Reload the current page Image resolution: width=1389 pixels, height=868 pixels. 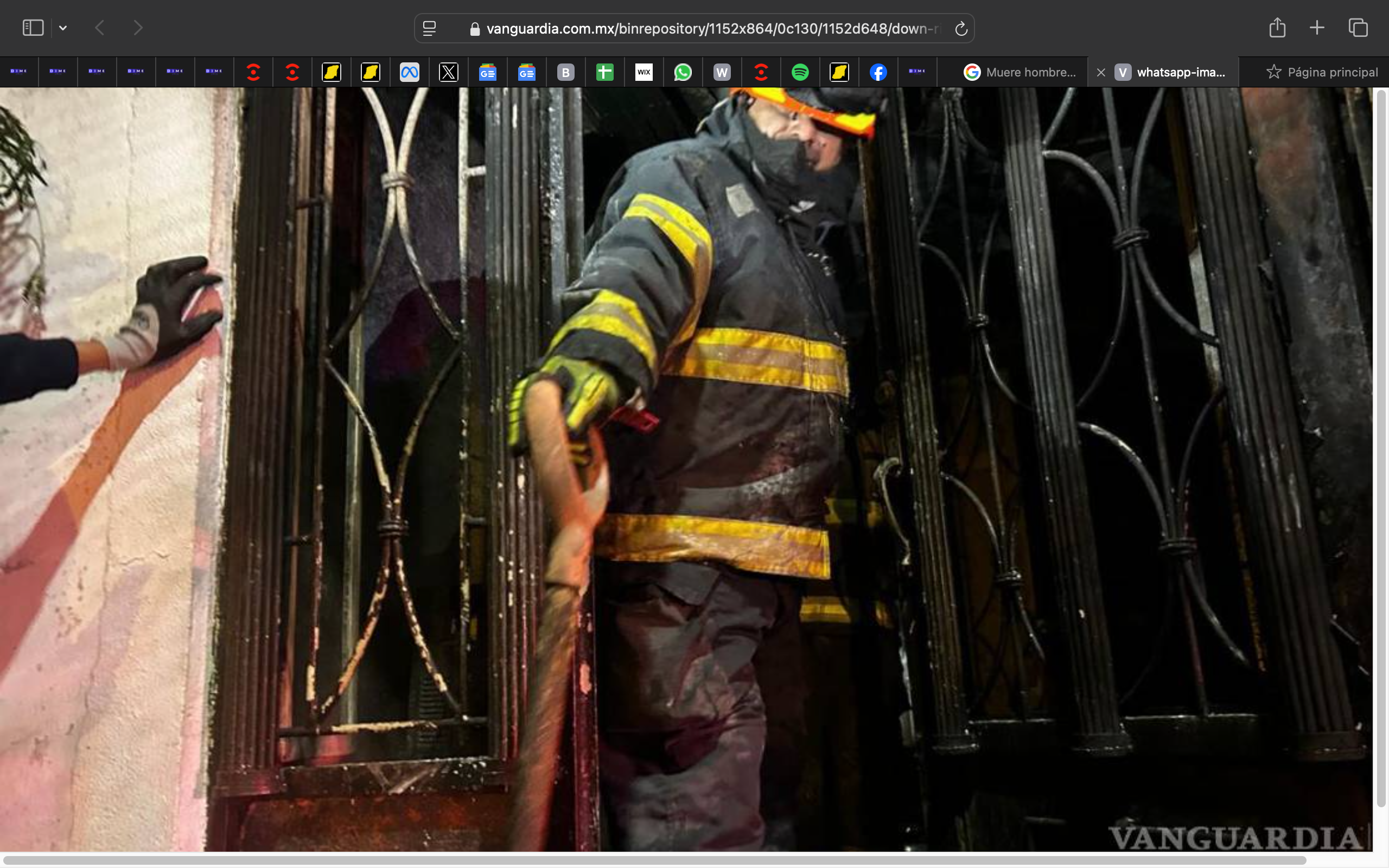coord(961,29)
